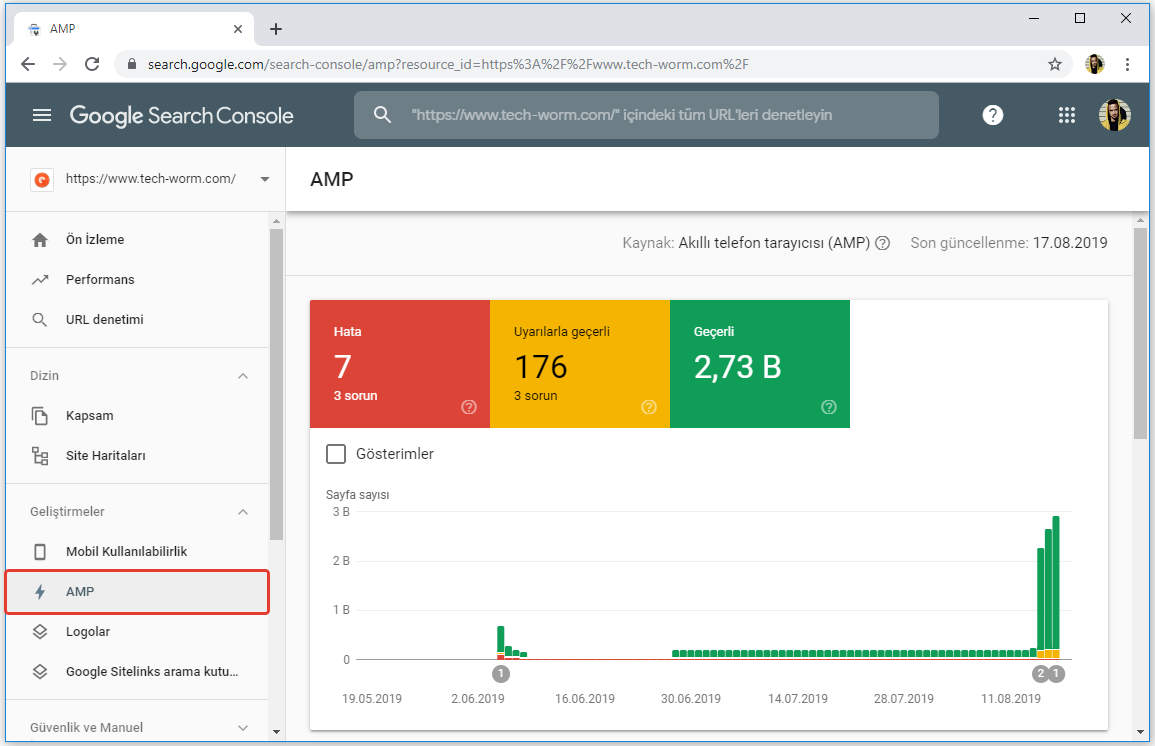This screenshot has height=746, width=1155.
Task: Open the hamburger main menu
Action: point(42,115)
